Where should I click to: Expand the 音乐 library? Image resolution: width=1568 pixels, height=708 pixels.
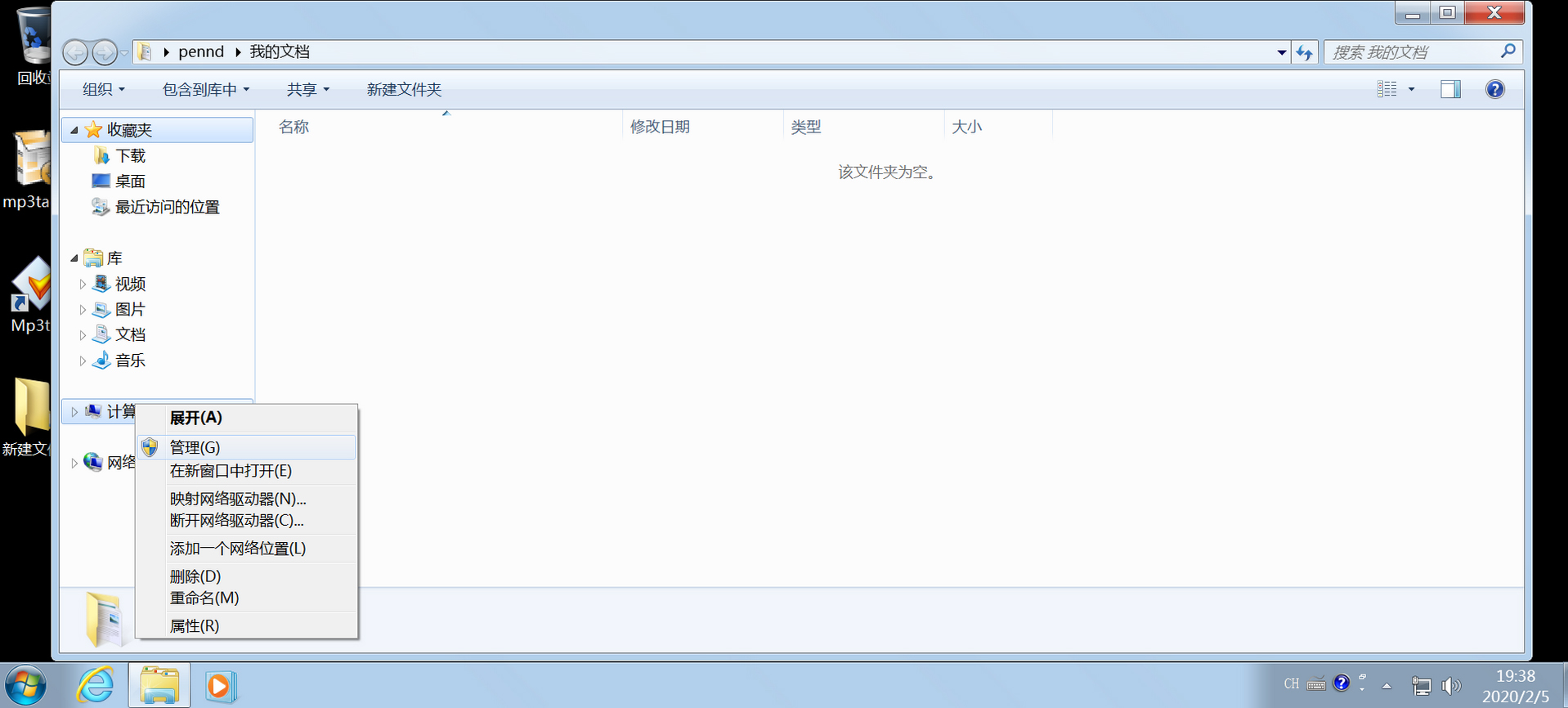point(83,361)
